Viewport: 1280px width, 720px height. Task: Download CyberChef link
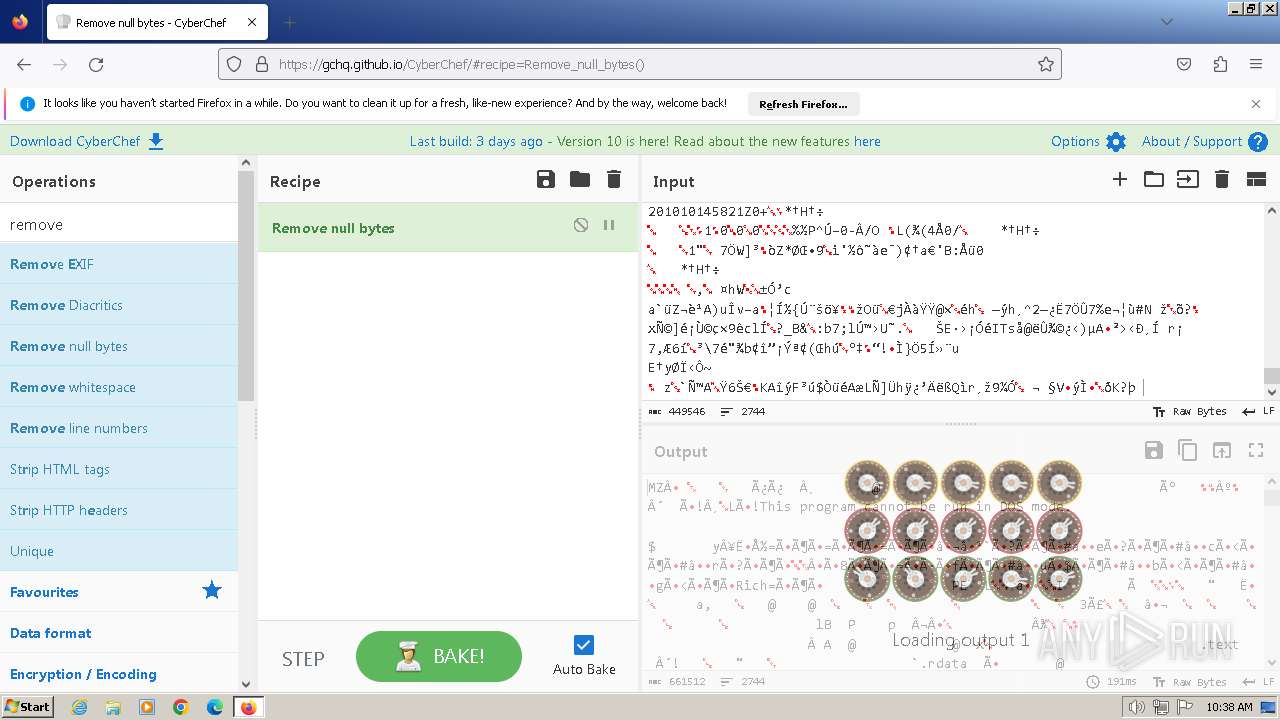click(x=87, y=141)
